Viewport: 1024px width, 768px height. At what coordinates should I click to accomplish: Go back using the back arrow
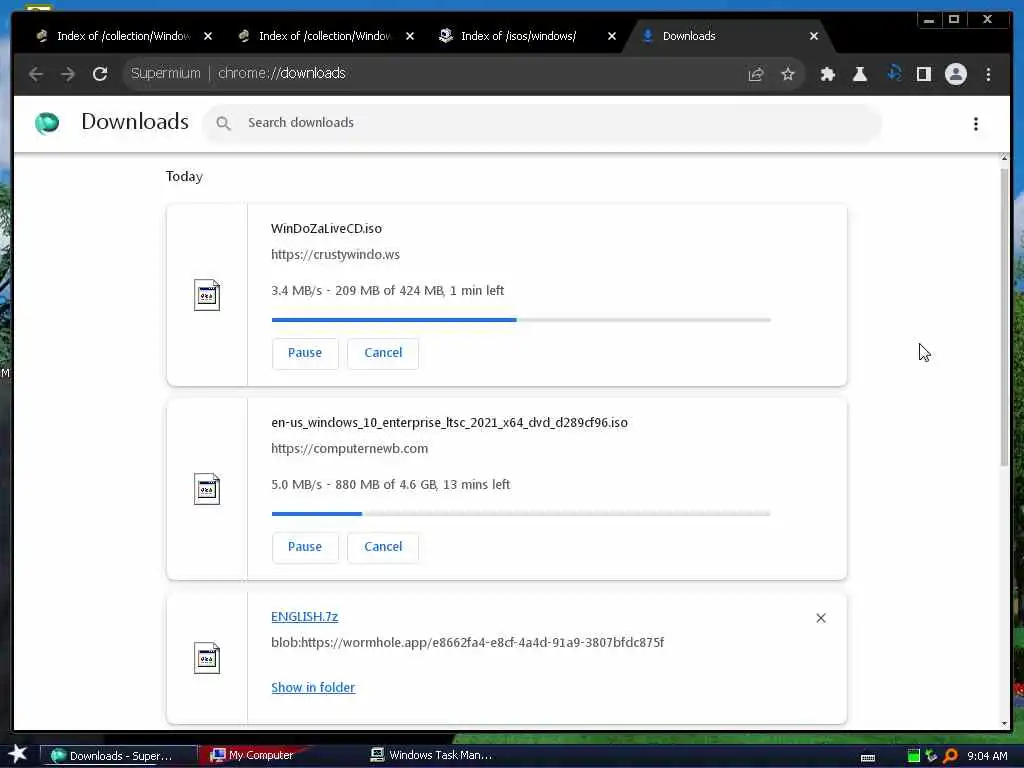click(x=36, y=74)
